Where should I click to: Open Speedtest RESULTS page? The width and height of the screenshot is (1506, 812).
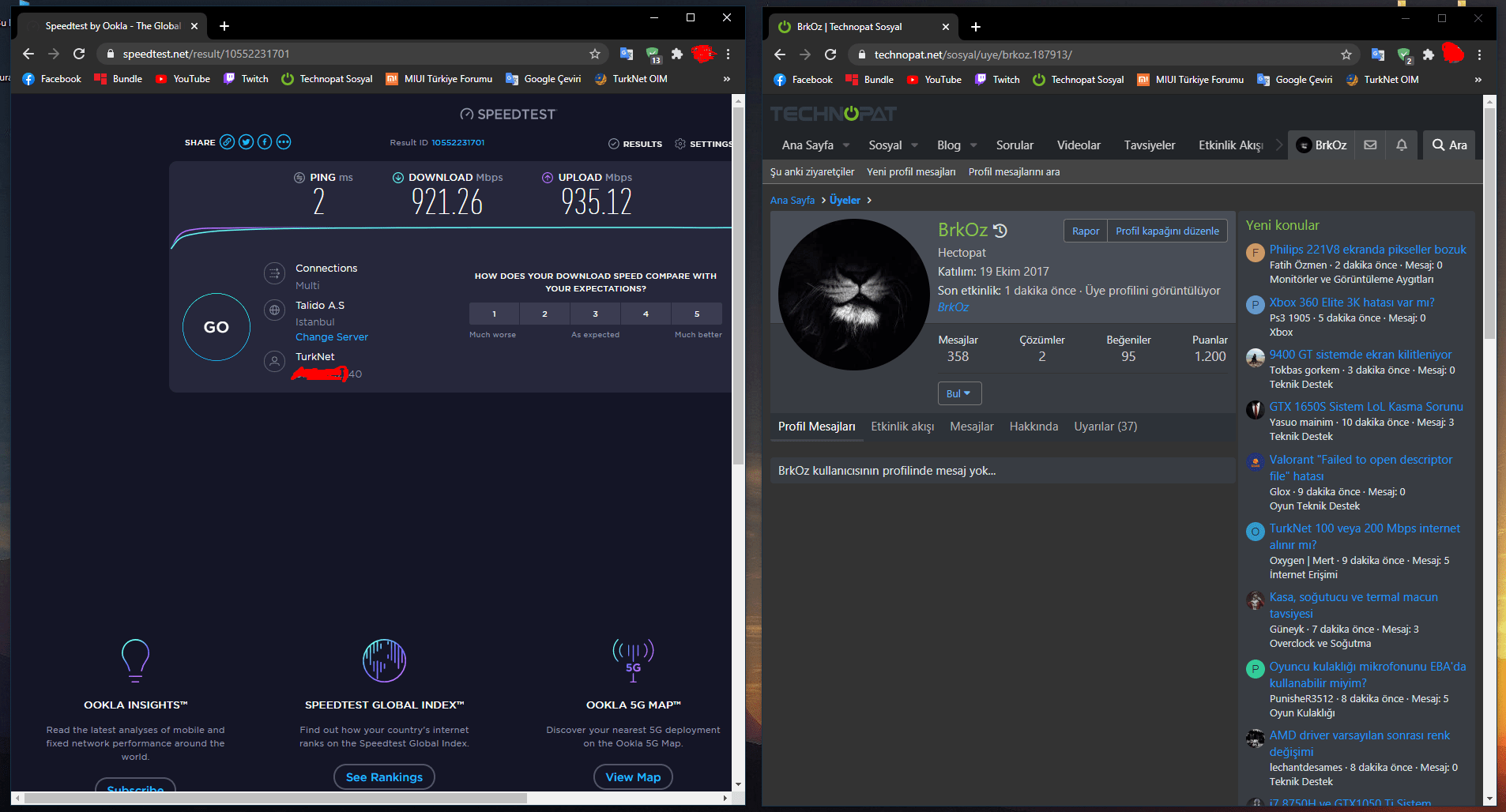click(635, 144)
